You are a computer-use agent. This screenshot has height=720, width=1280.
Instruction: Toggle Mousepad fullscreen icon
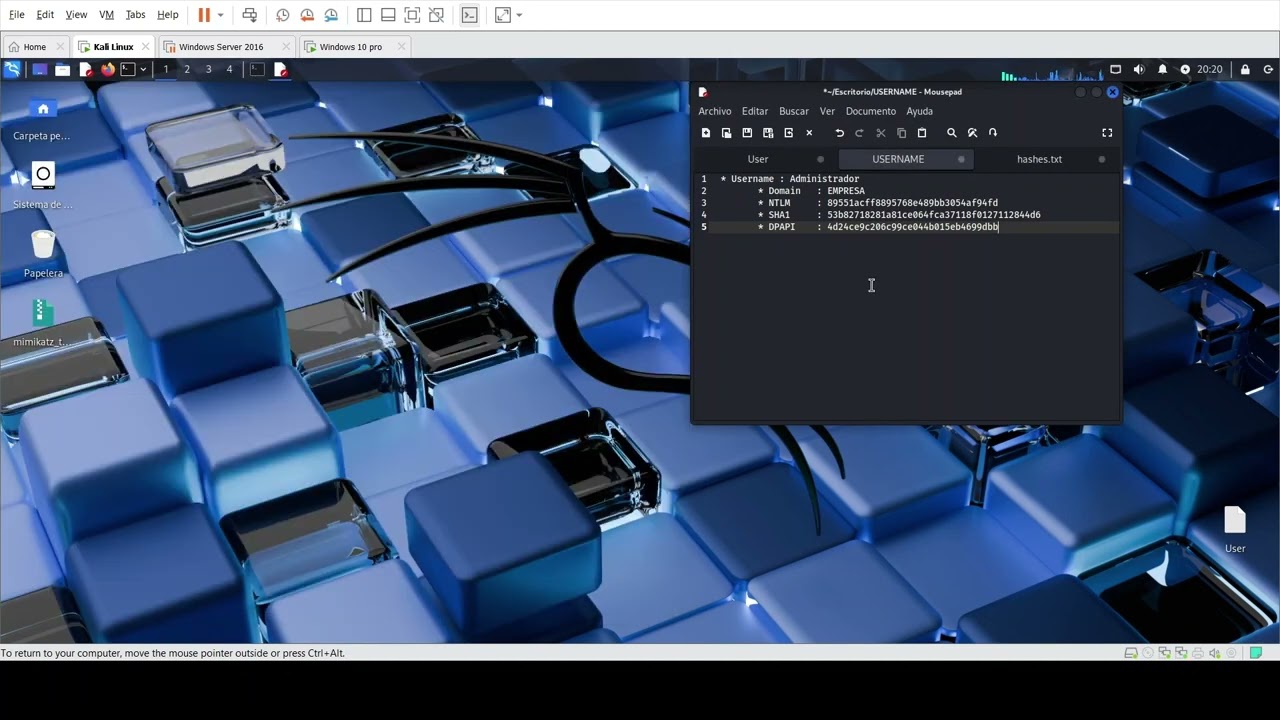tap(1107, 133)
